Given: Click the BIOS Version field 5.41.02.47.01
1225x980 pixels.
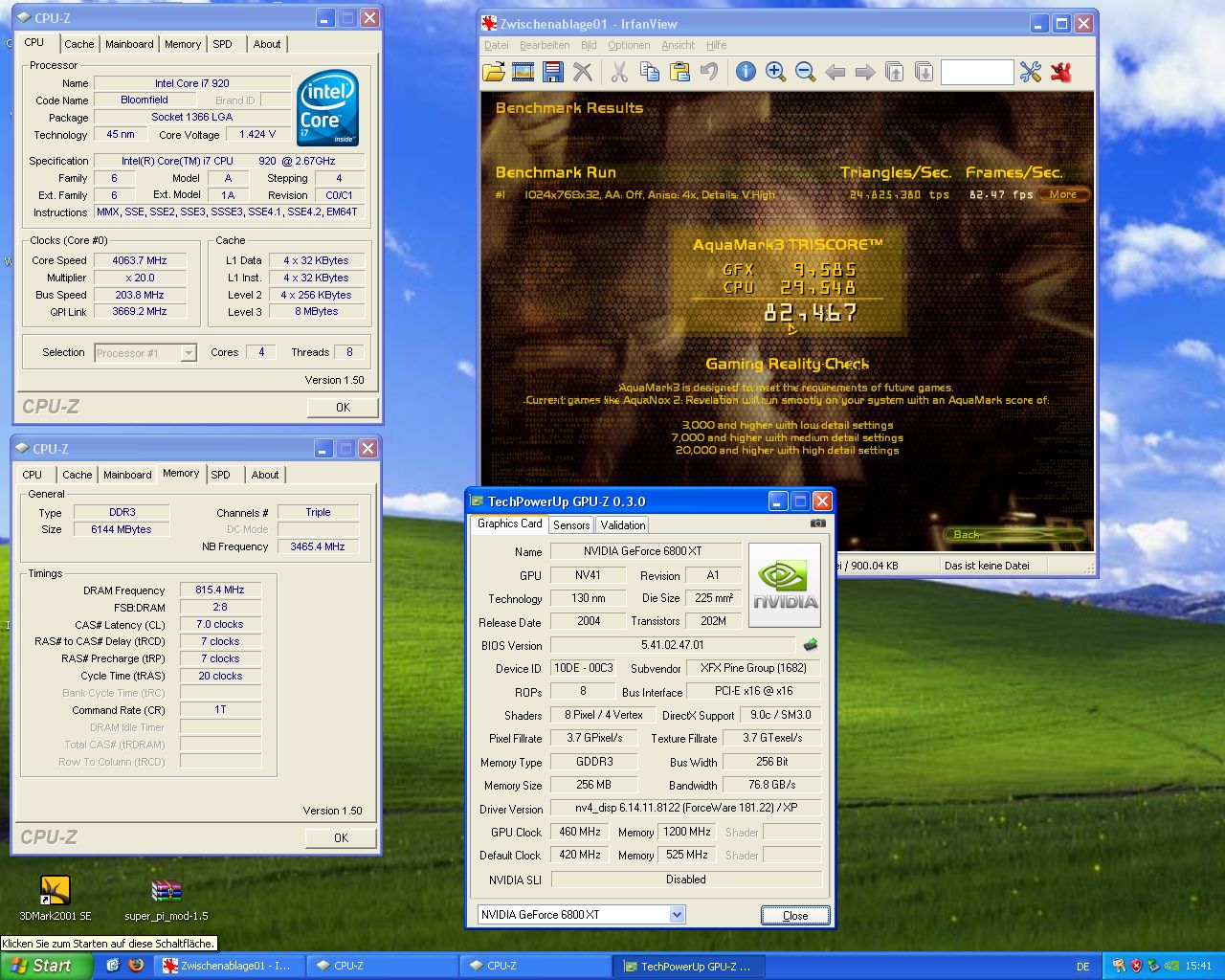Looking at the screenshot, I should (x=673, y=645).
